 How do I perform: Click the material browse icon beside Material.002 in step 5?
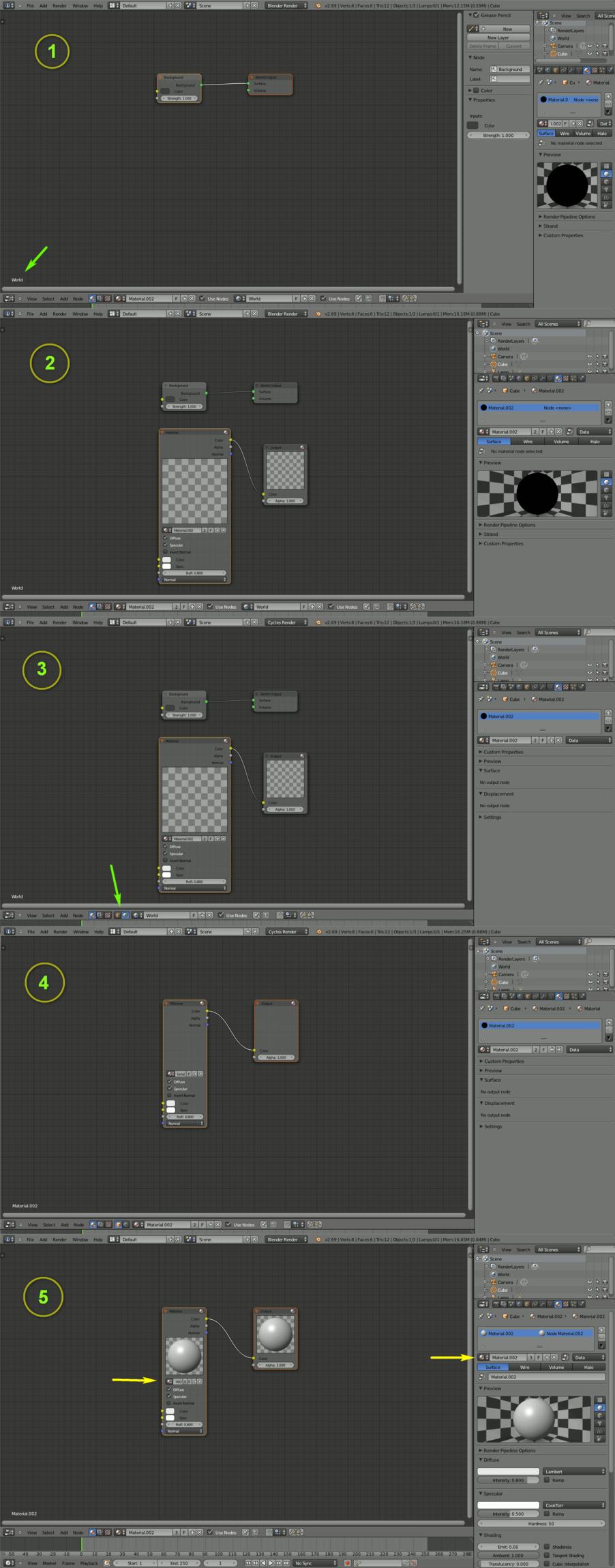(482, 1357)
